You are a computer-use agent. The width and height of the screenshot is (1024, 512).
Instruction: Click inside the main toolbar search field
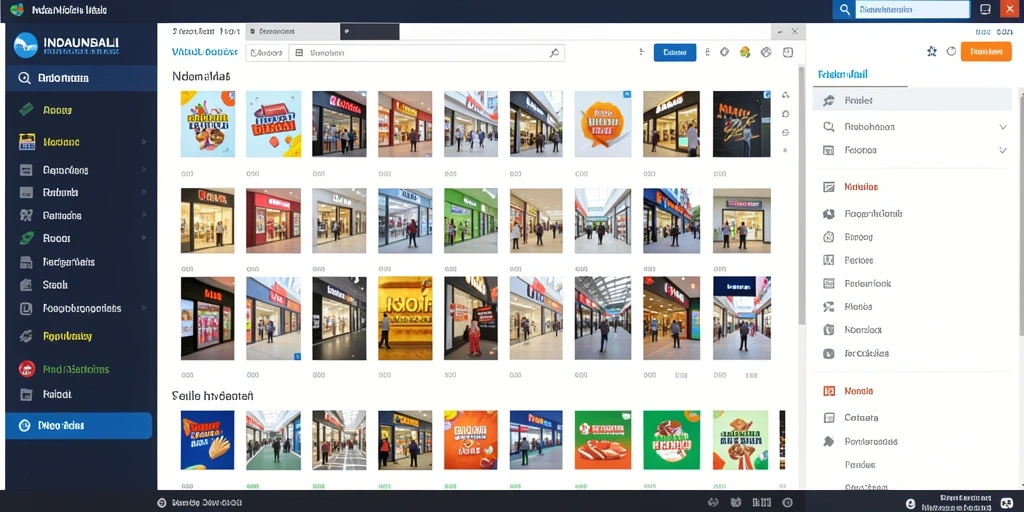point(426,53)
